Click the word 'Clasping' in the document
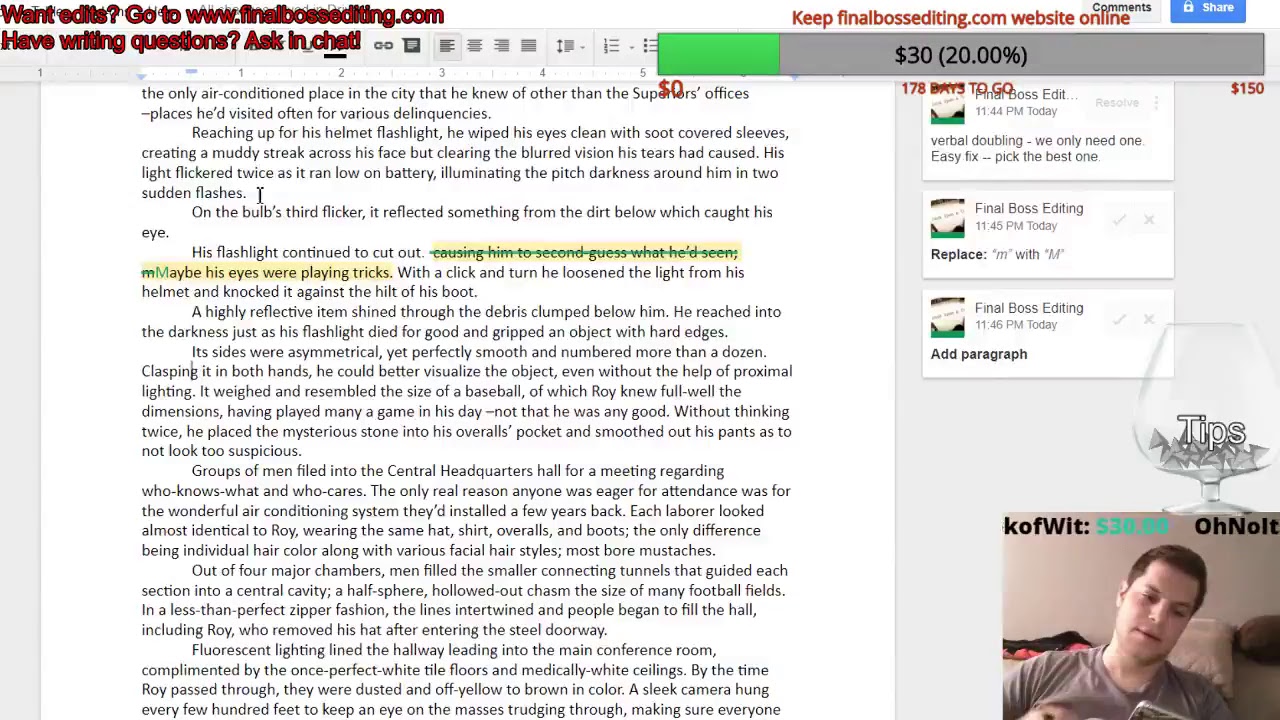The height and width of the screenshot is (720, 1280). point(170,371)
